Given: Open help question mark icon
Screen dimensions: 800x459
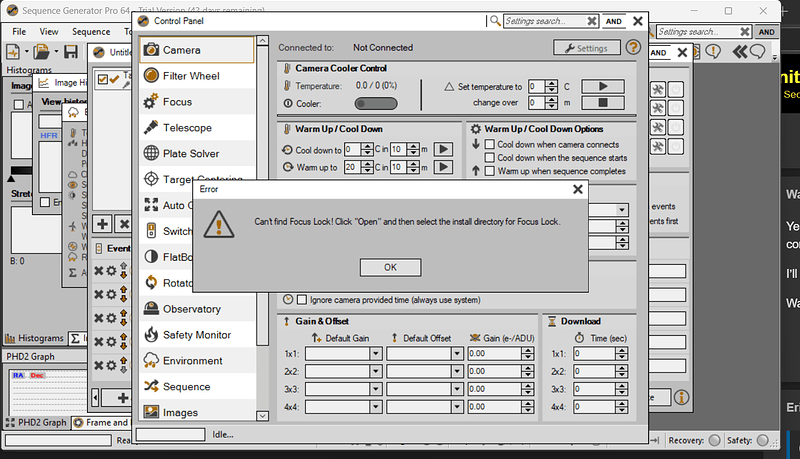Looking at the screenshot, I should (633, 47).
